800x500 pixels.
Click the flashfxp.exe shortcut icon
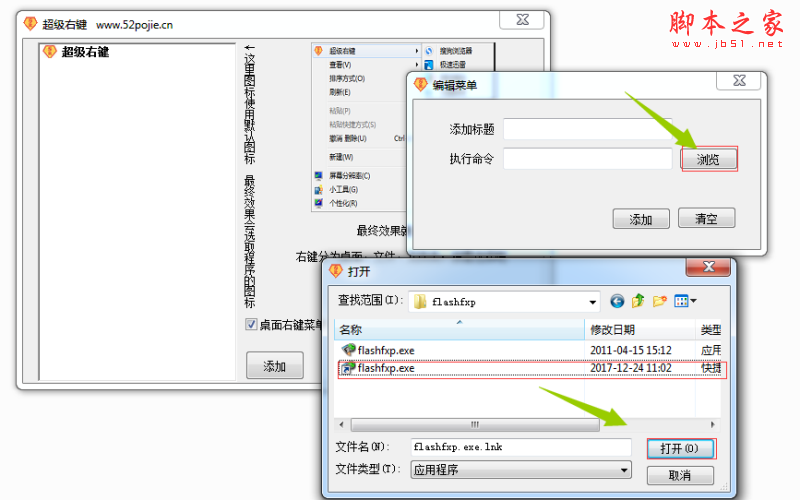(348, 368)
